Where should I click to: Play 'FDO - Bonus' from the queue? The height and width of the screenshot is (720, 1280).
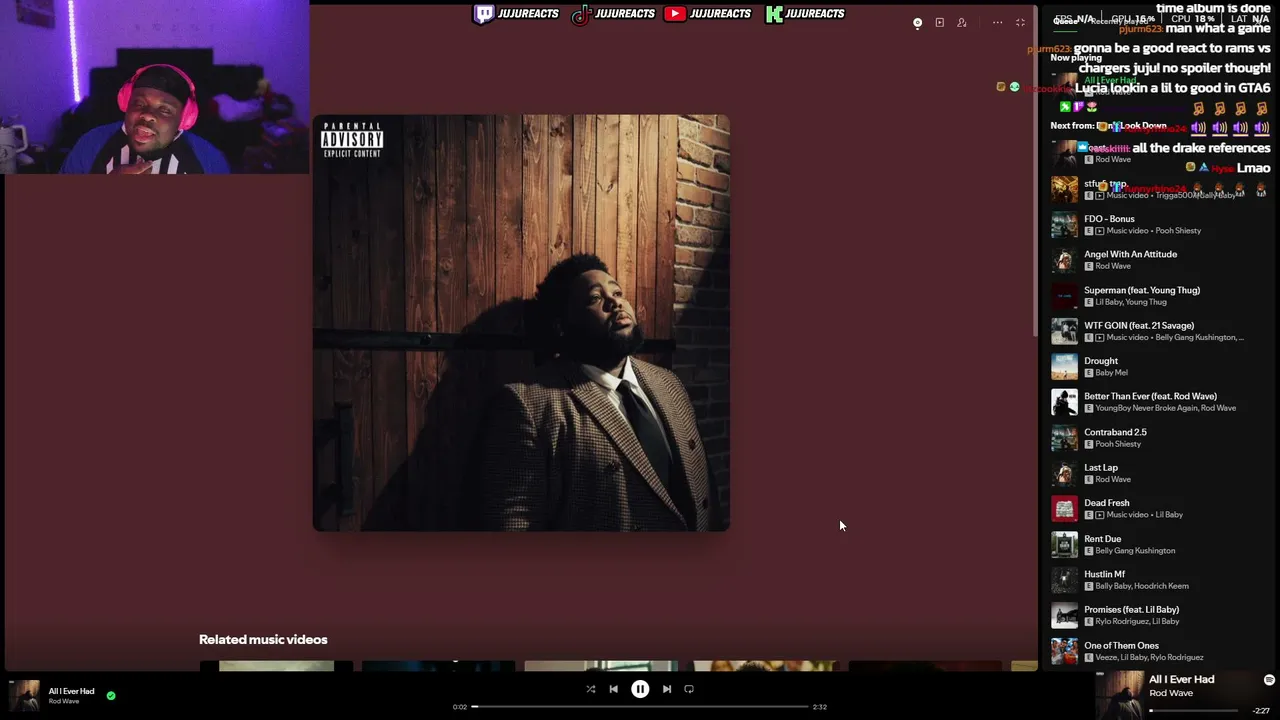click(x=1160, y=224)
